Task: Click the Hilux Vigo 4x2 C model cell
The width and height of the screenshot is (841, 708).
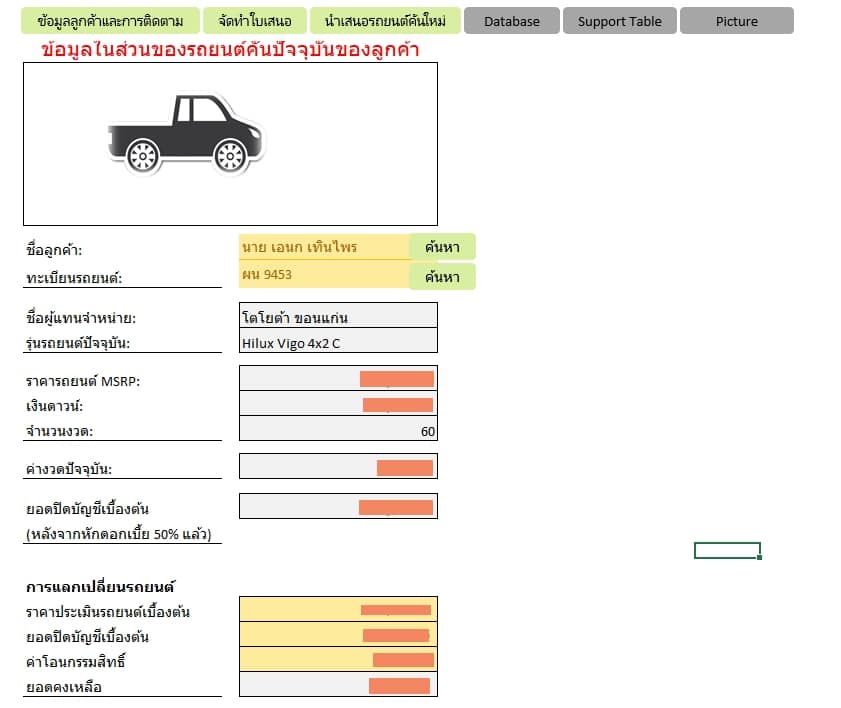Action: tap(338, 341)
